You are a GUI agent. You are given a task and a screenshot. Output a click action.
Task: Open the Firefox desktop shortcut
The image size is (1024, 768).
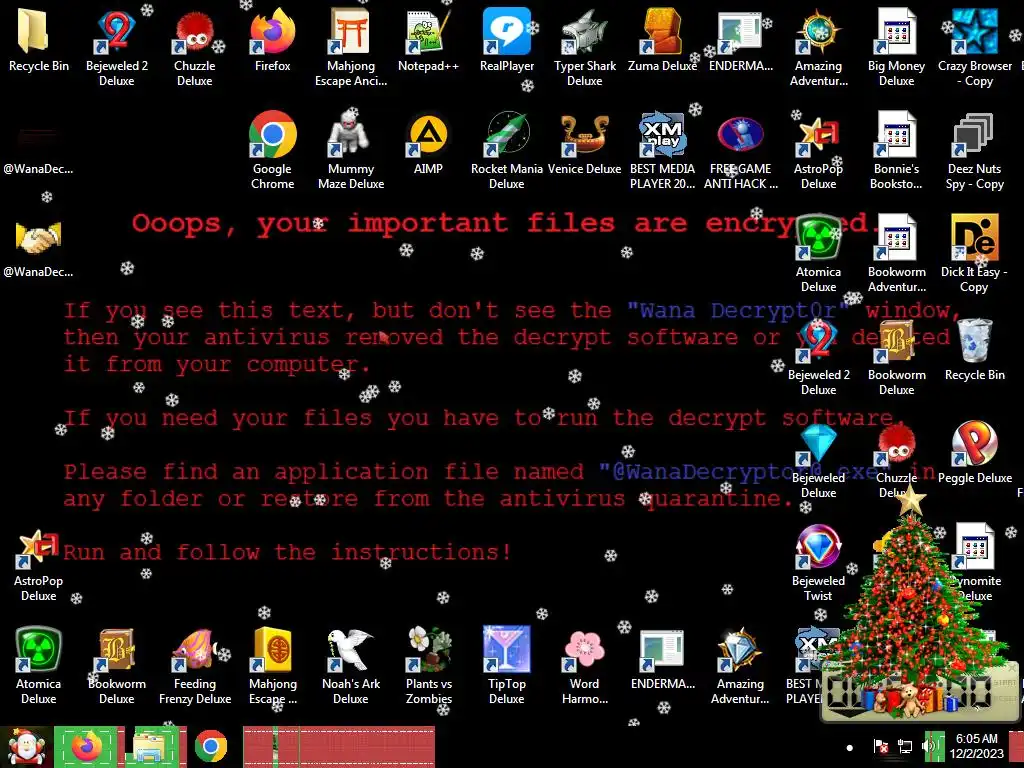tap(272, 40)
